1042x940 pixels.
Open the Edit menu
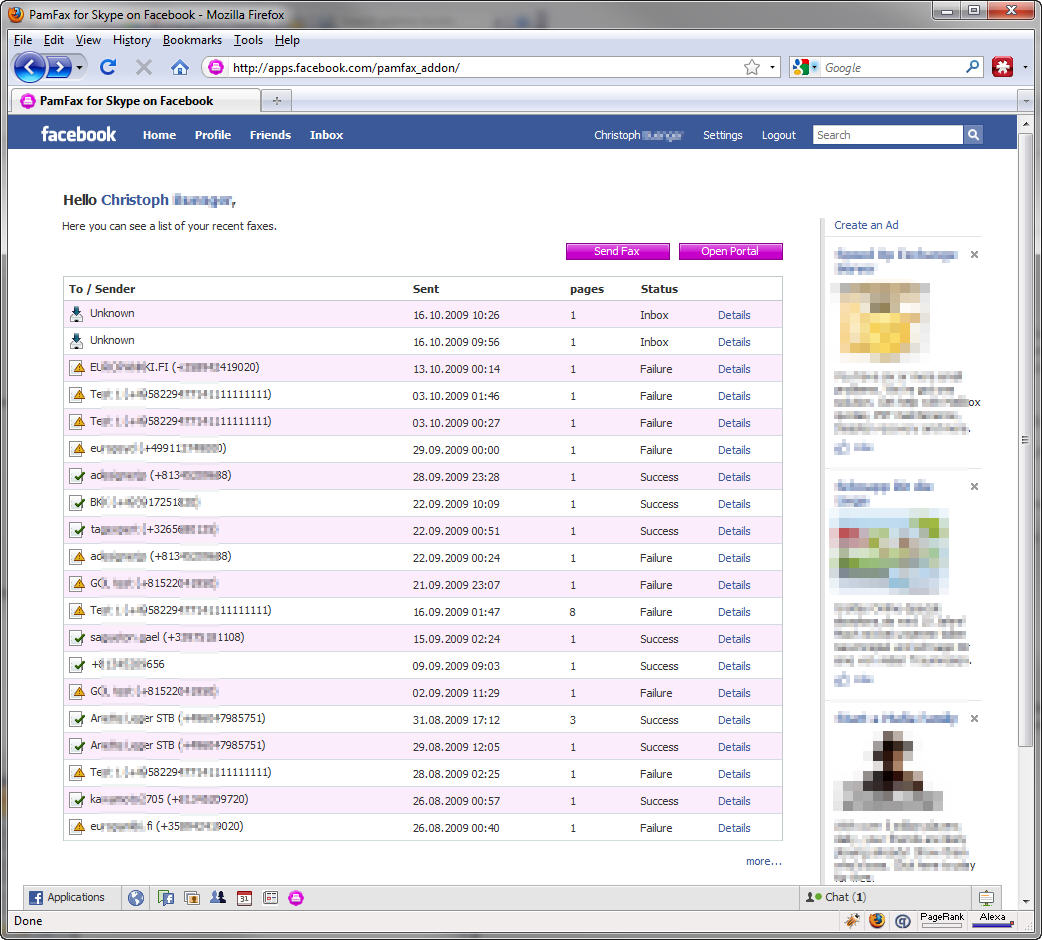point(54,40)
